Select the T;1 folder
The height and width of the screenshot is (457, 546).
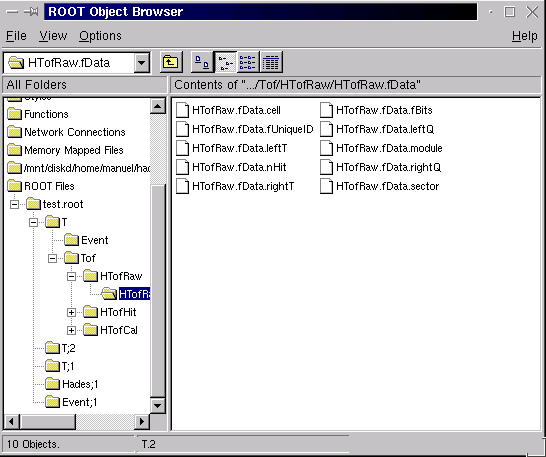(60, 366)
